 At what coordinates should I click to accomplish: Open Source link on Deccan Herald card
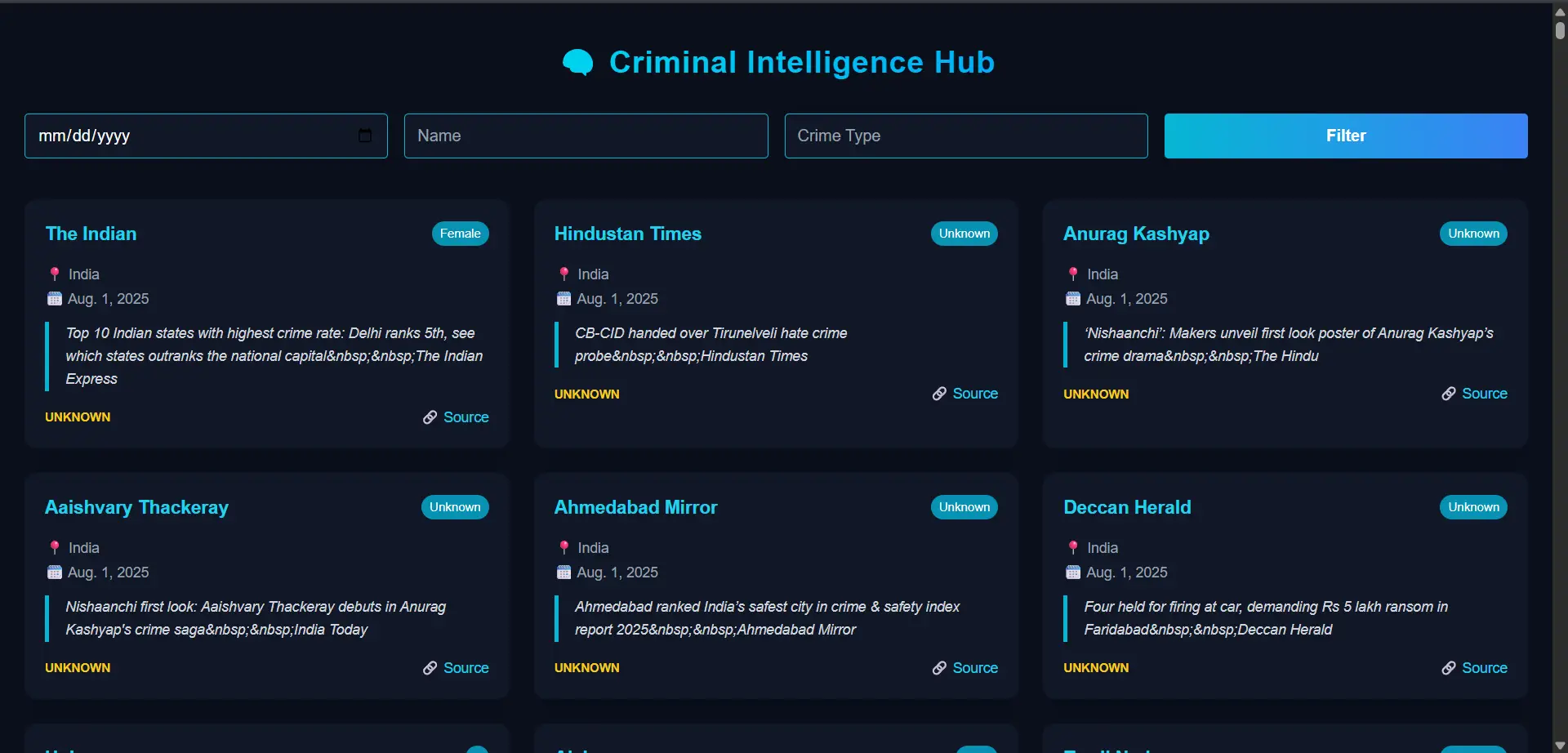1484,668
